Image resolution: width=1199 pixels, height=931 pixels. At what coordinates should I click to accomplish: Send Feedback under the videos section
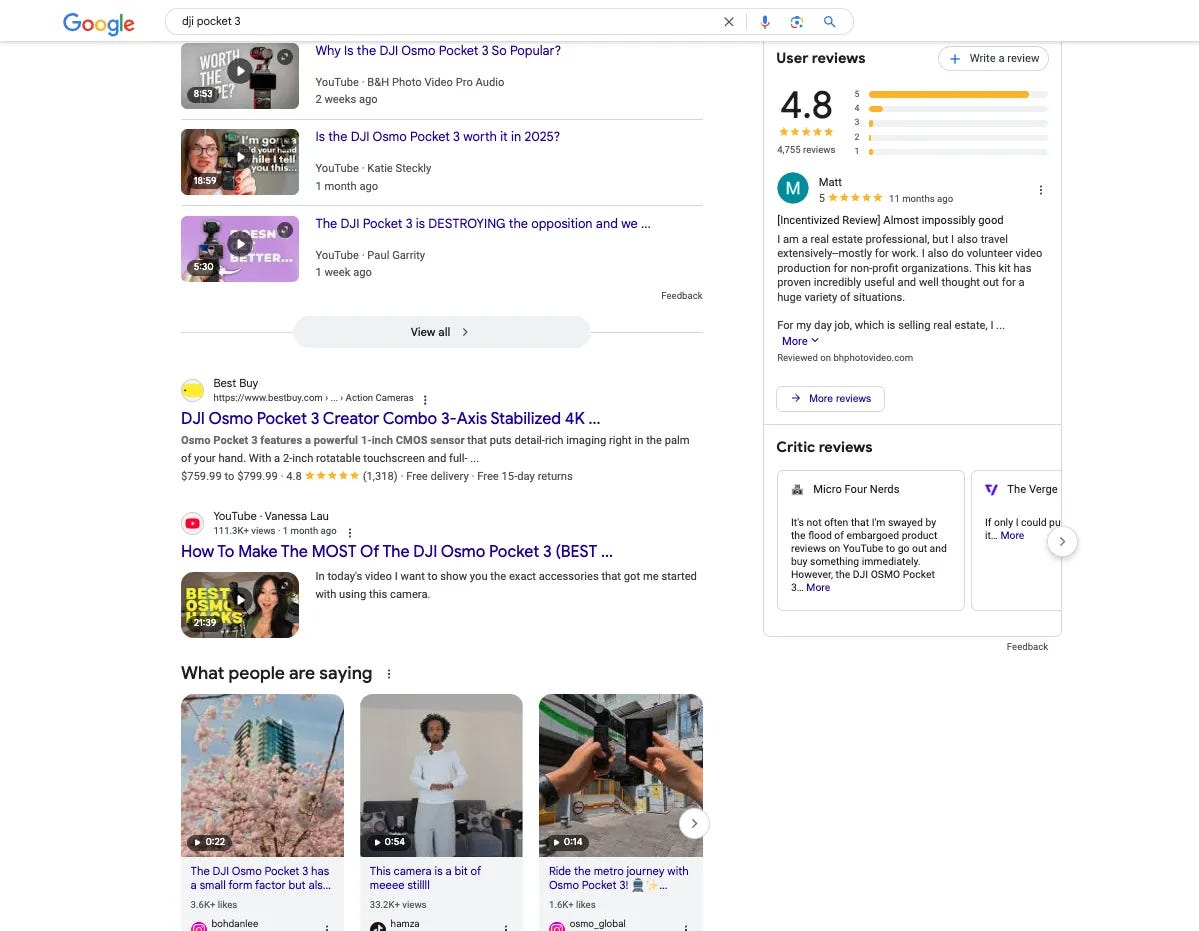point(681,296)
